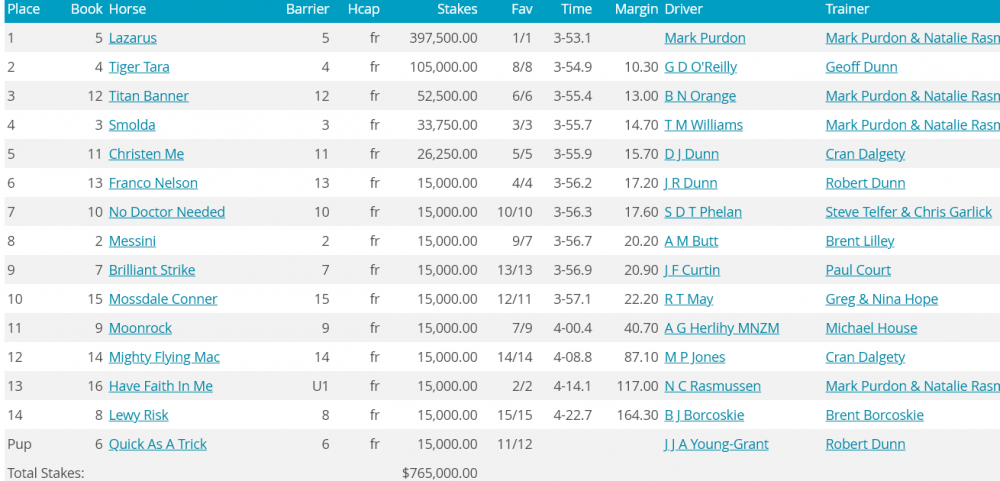Select driver A G Herlihy MNZM

click(721, 328)
